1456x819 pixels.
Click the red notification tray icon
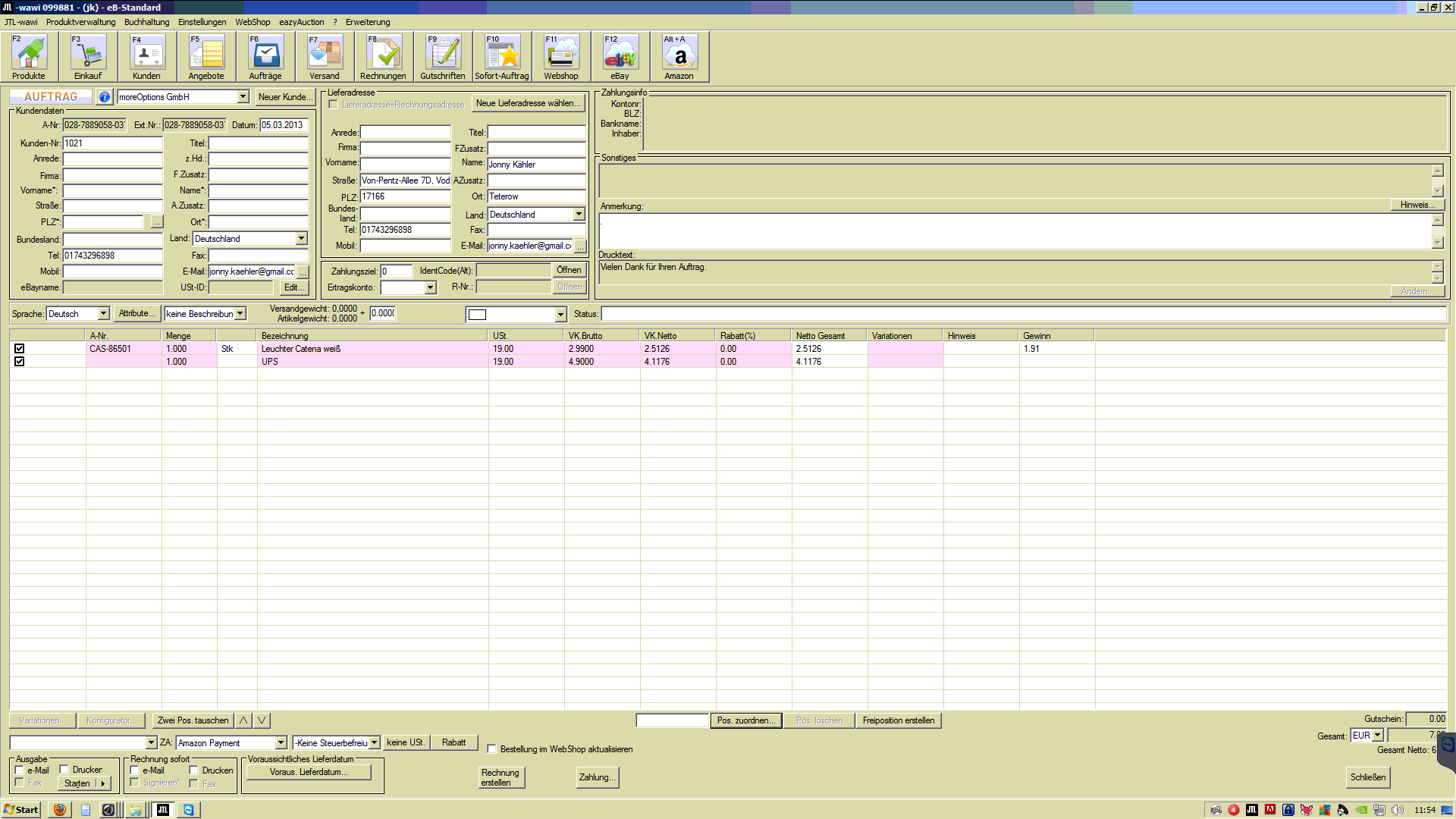point(1234,810)
